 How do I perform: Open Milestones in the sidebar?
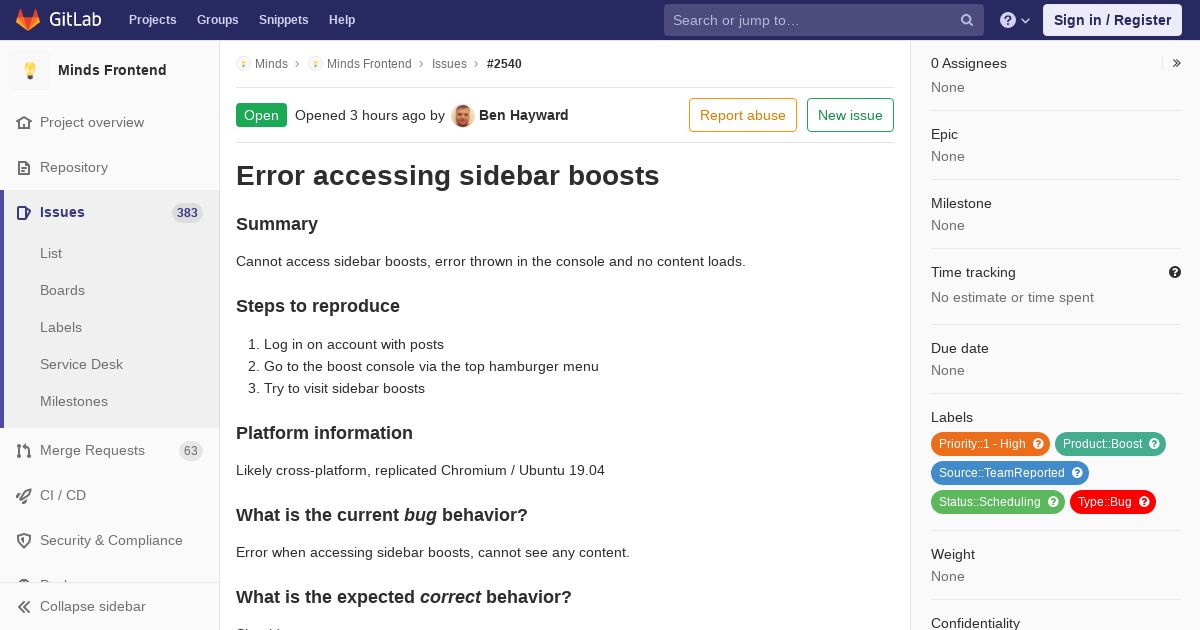74,402
